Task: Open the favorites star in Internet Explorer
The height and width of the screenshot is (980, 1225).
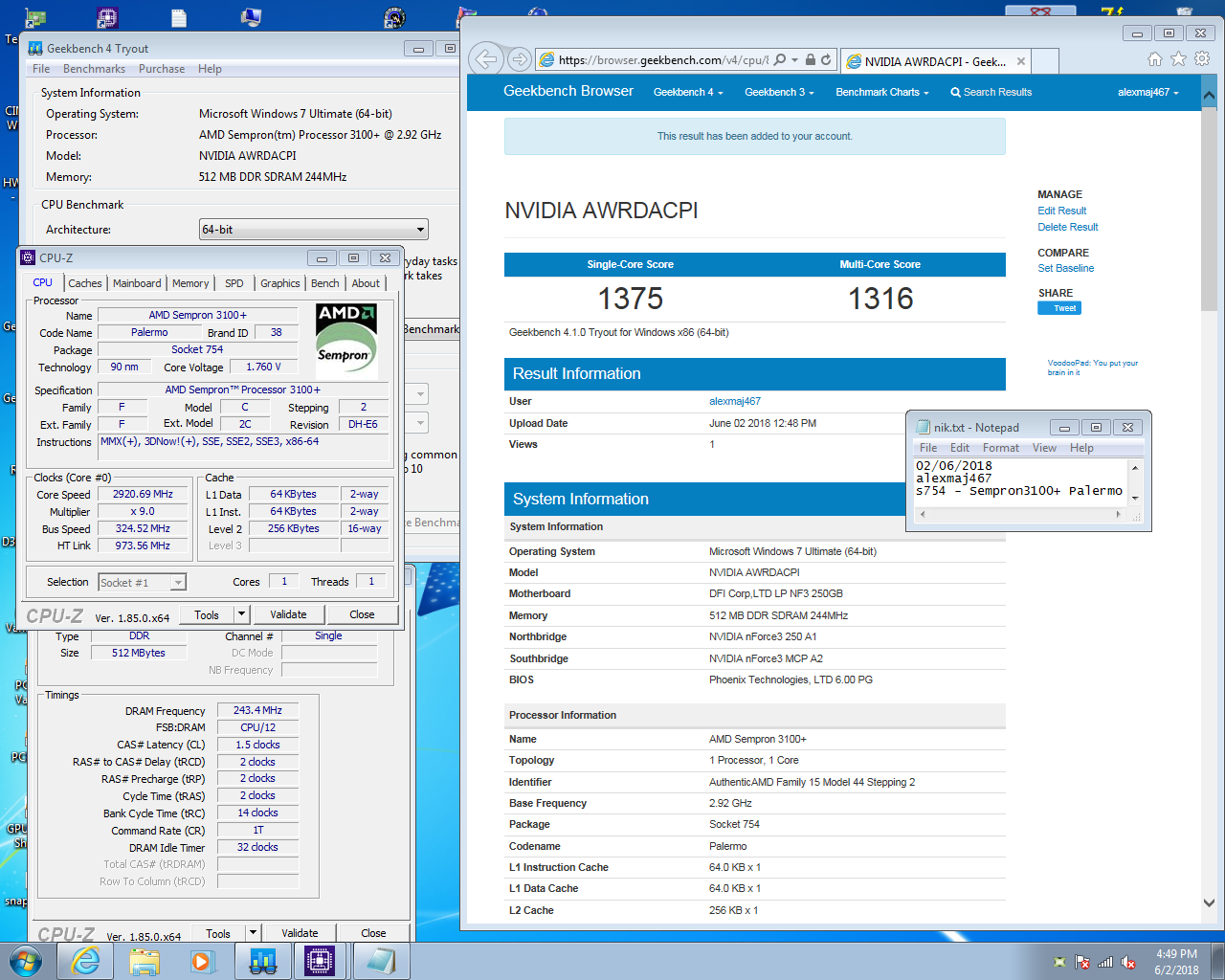Action: tap(1178, 59)
